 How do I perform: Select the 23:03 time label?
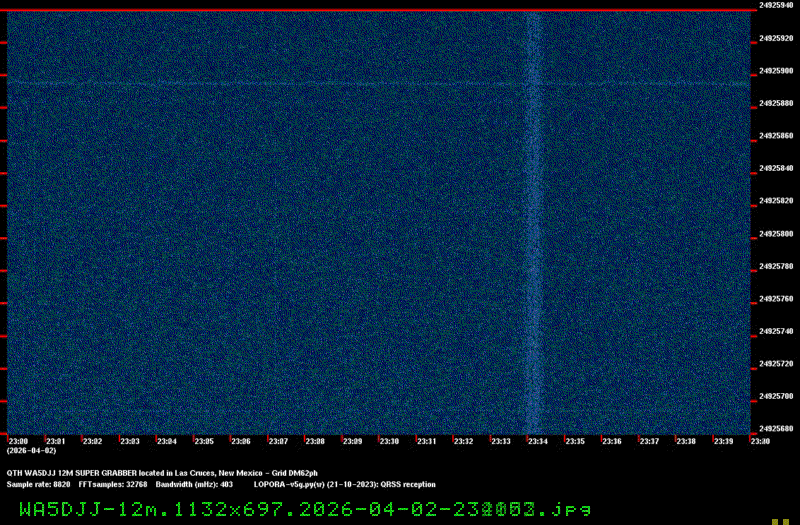pos(130,441)
